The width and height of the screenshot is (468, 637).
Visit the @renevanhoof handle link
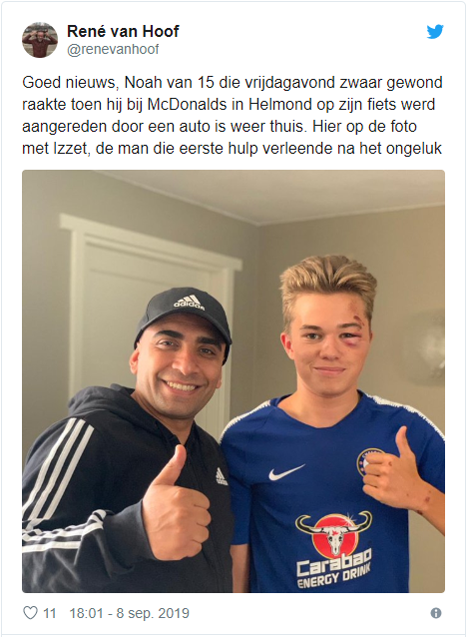click(x=113, y=49)
